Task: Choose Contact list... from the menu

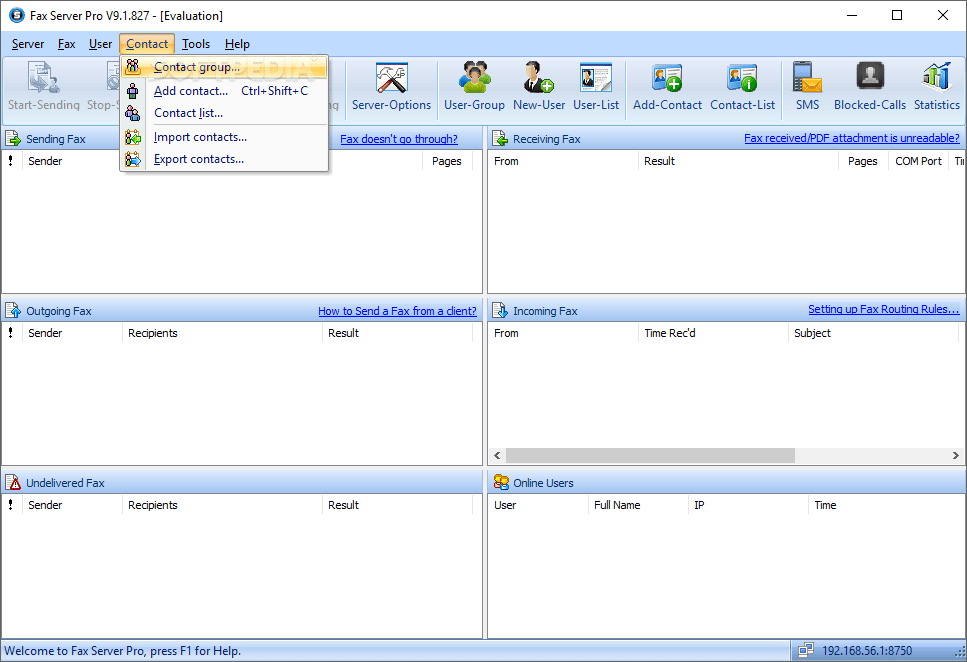Action: tap(224, 113)
